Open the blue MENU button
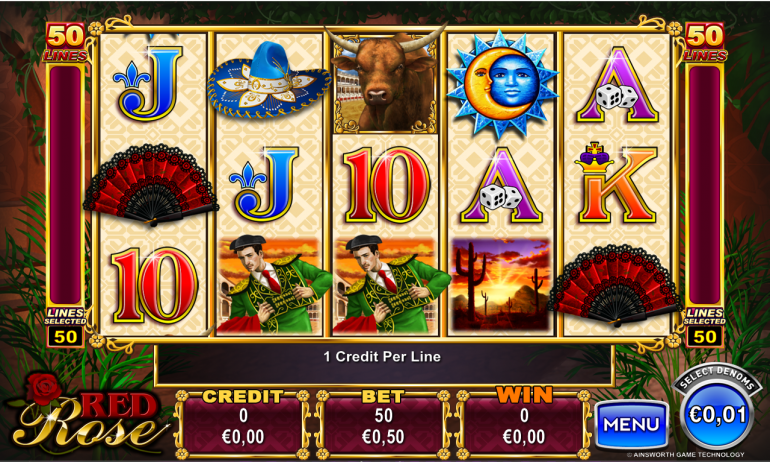The width and height of the screenshot is (770, 462). tap(632, 425)
